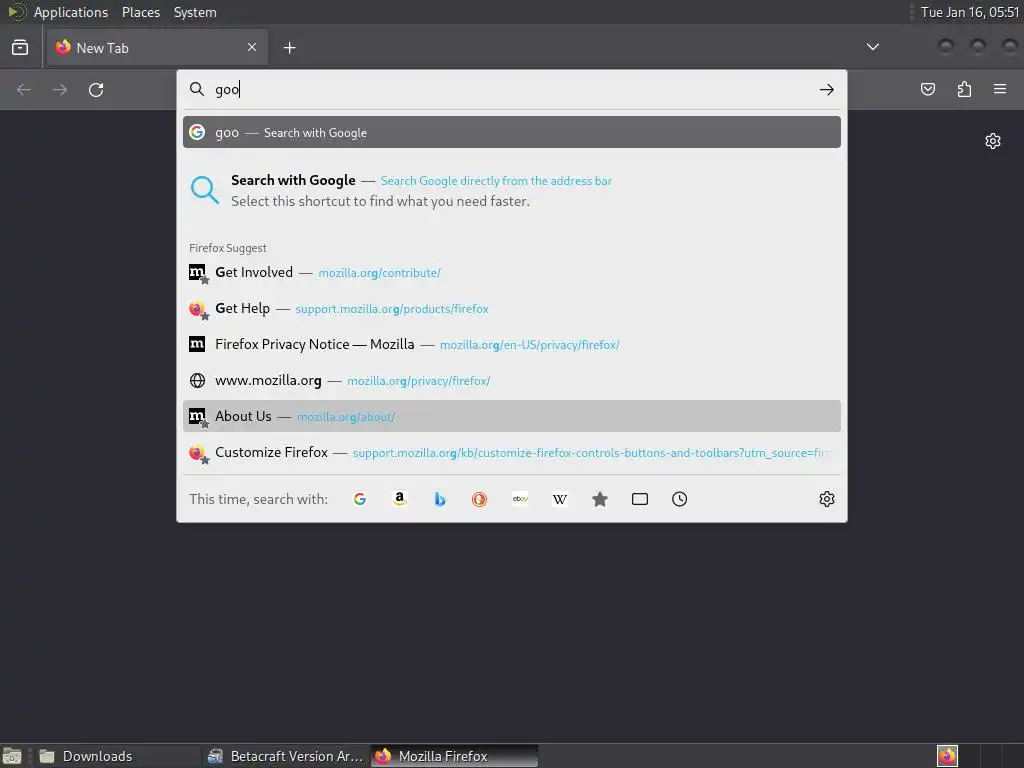Click the Firefox icon in workspace switcher

coord(947,756)
